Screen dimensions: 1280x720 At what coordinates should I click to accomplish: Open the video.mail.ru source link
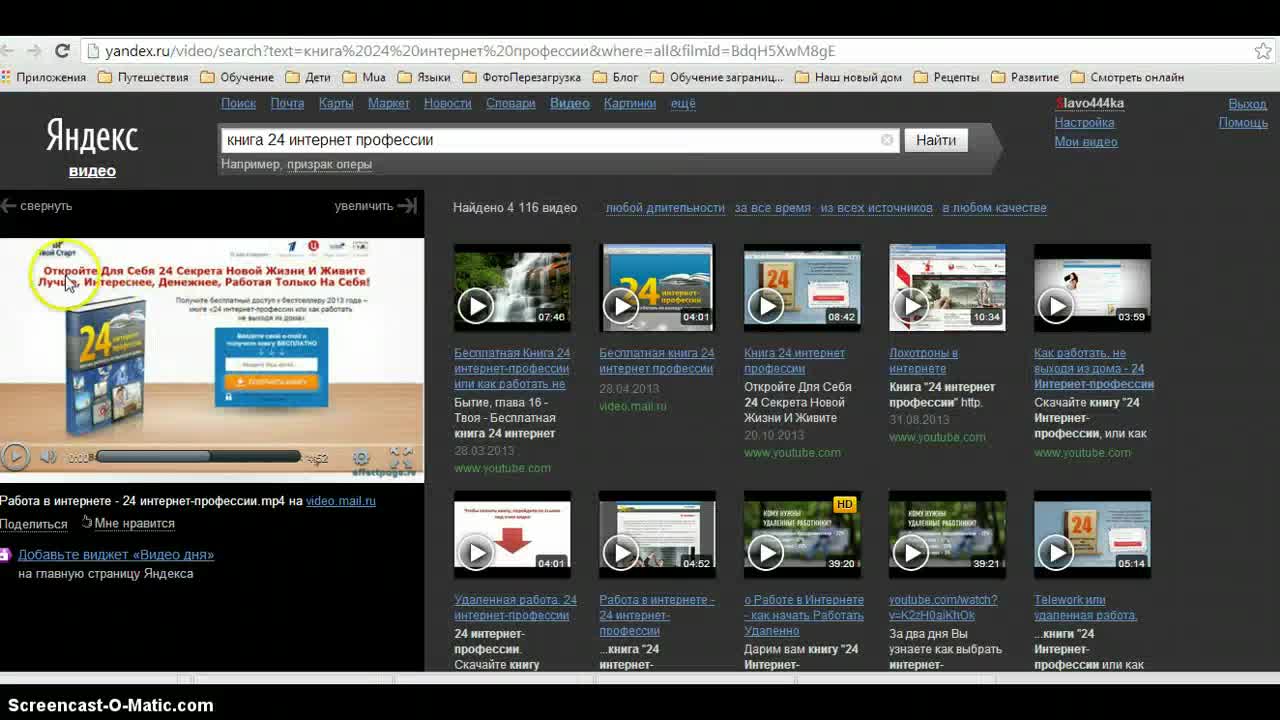coord(341,501)
